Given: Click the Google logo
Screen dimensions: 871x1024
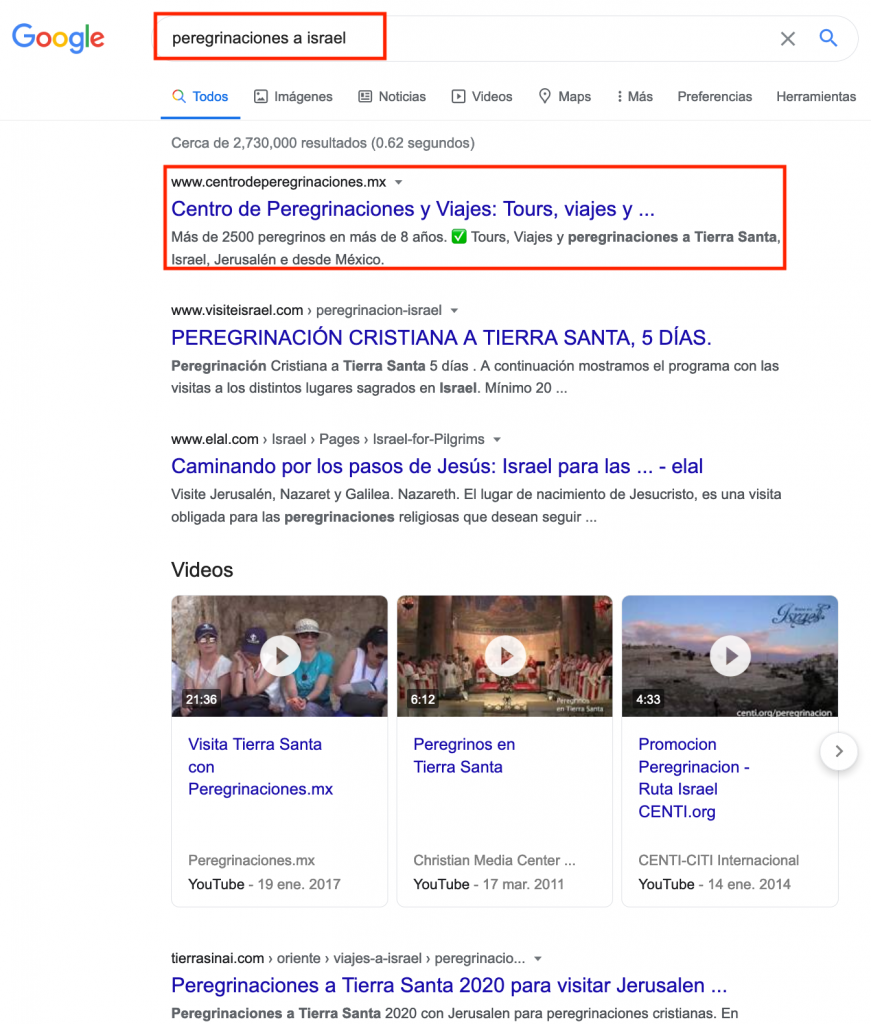Looking at the screenshot, I should click(58, 38).
